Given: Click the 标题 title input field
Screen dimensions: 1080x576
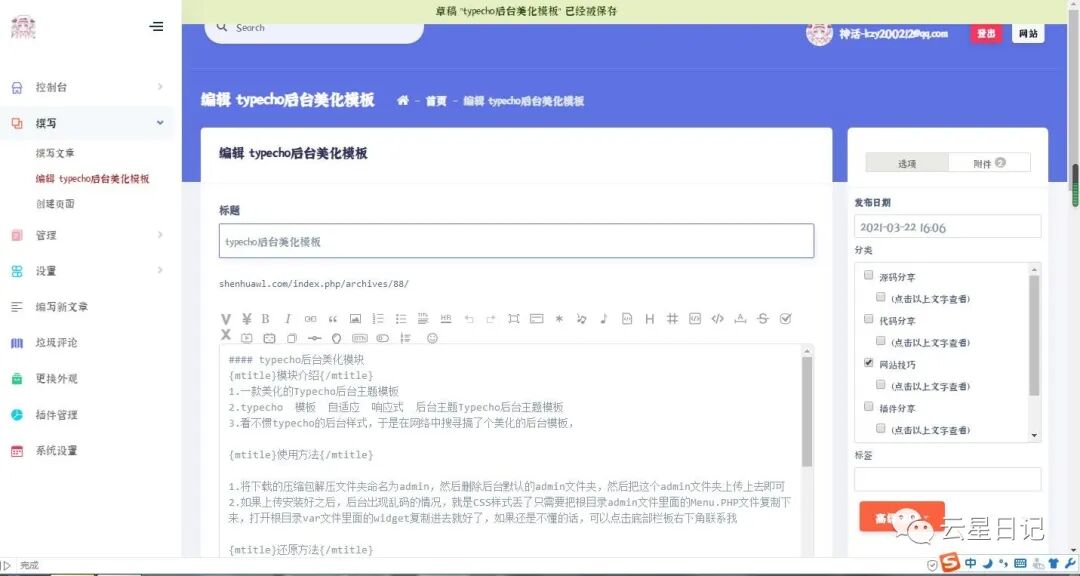Looking at the screenshot, I should click(x=517, y=241).
